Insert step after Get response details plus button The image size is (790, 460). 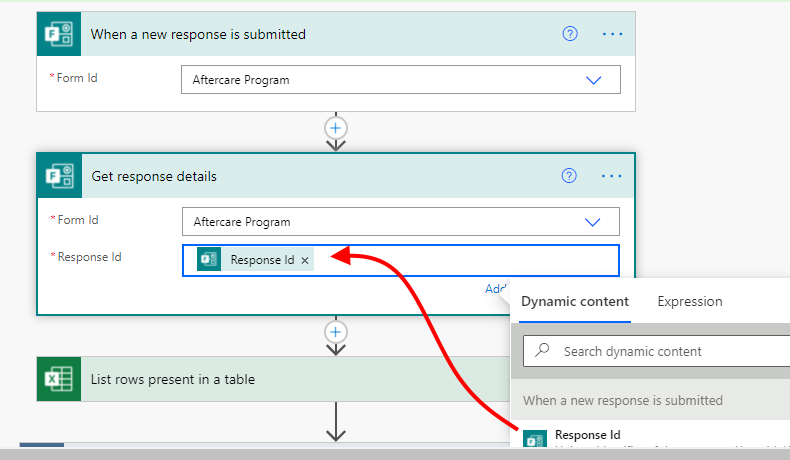point(336,332)
